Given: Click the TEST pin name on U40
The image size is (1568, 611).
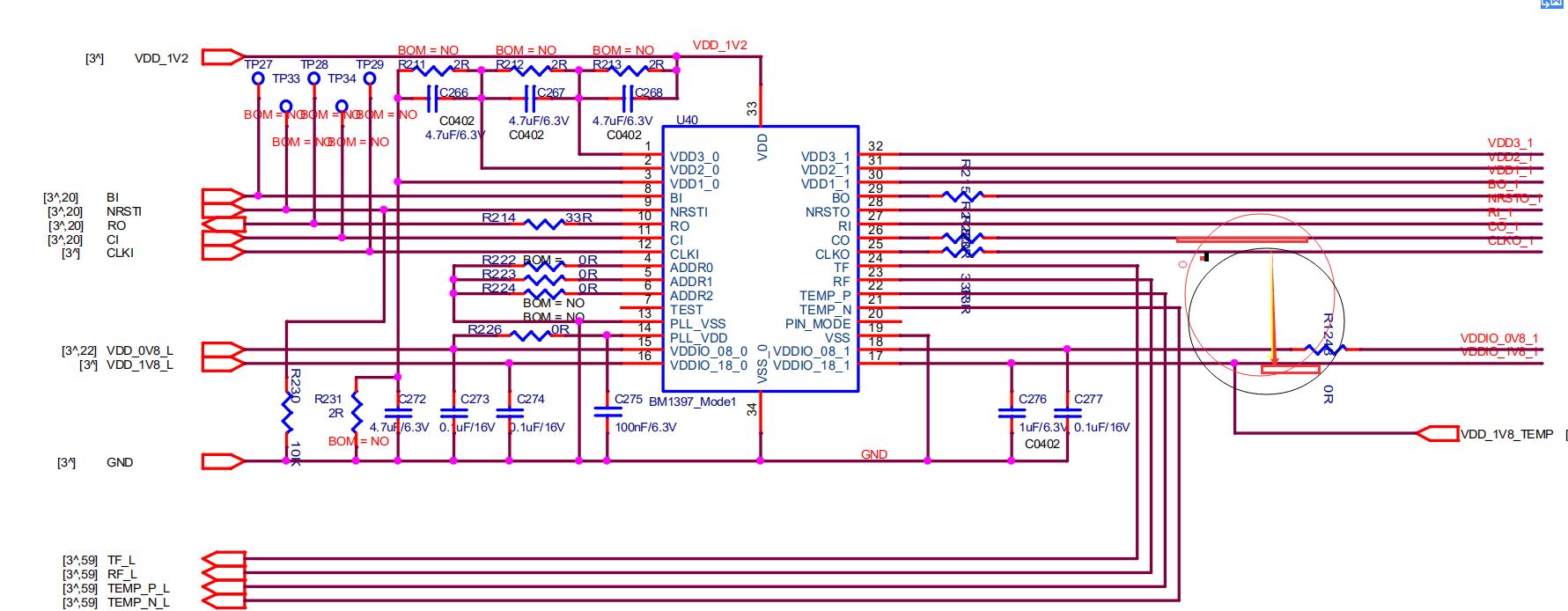Looking at the screenshot, I should pyautogui.click(x=687, y=310).
